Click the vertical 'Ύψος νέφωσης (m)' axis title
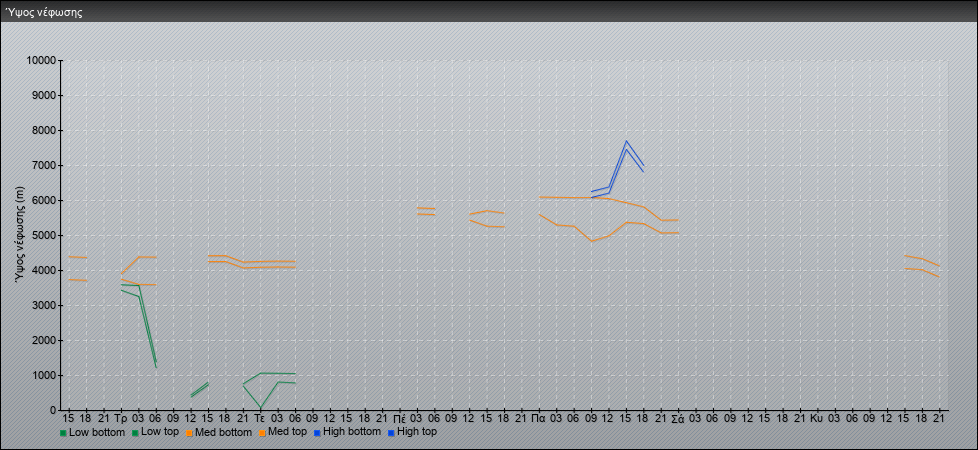This screenshot has width=978, height=450. [19, 234]
